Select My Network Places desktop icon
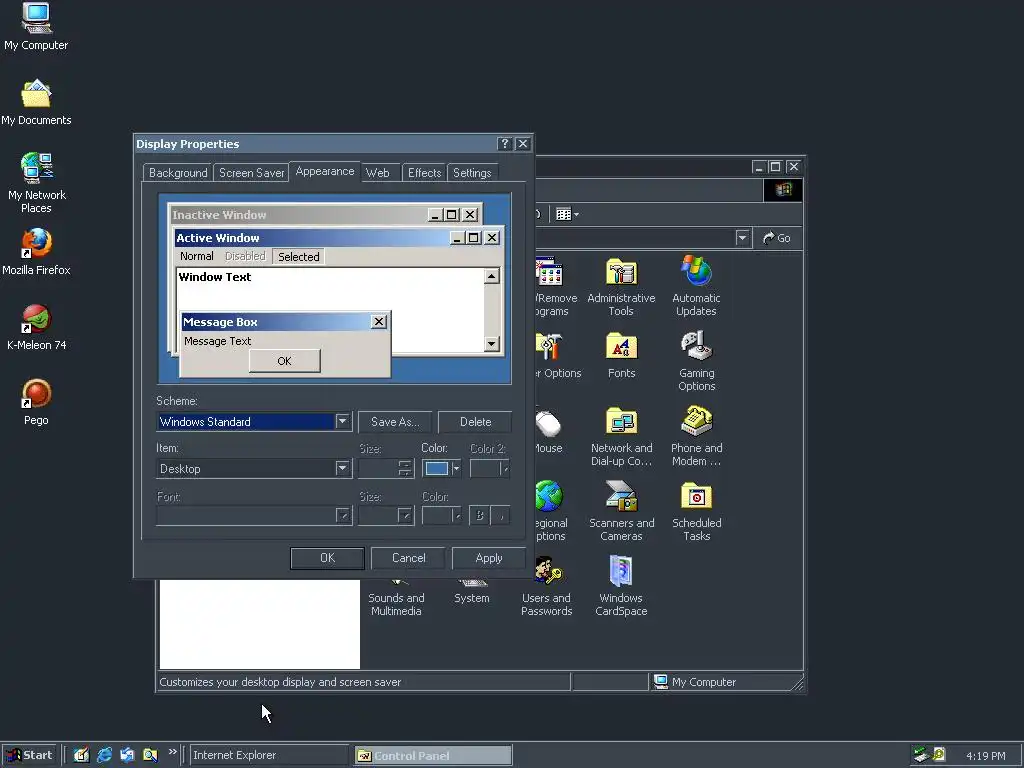The image size is (1024, 768). [36, 183]
